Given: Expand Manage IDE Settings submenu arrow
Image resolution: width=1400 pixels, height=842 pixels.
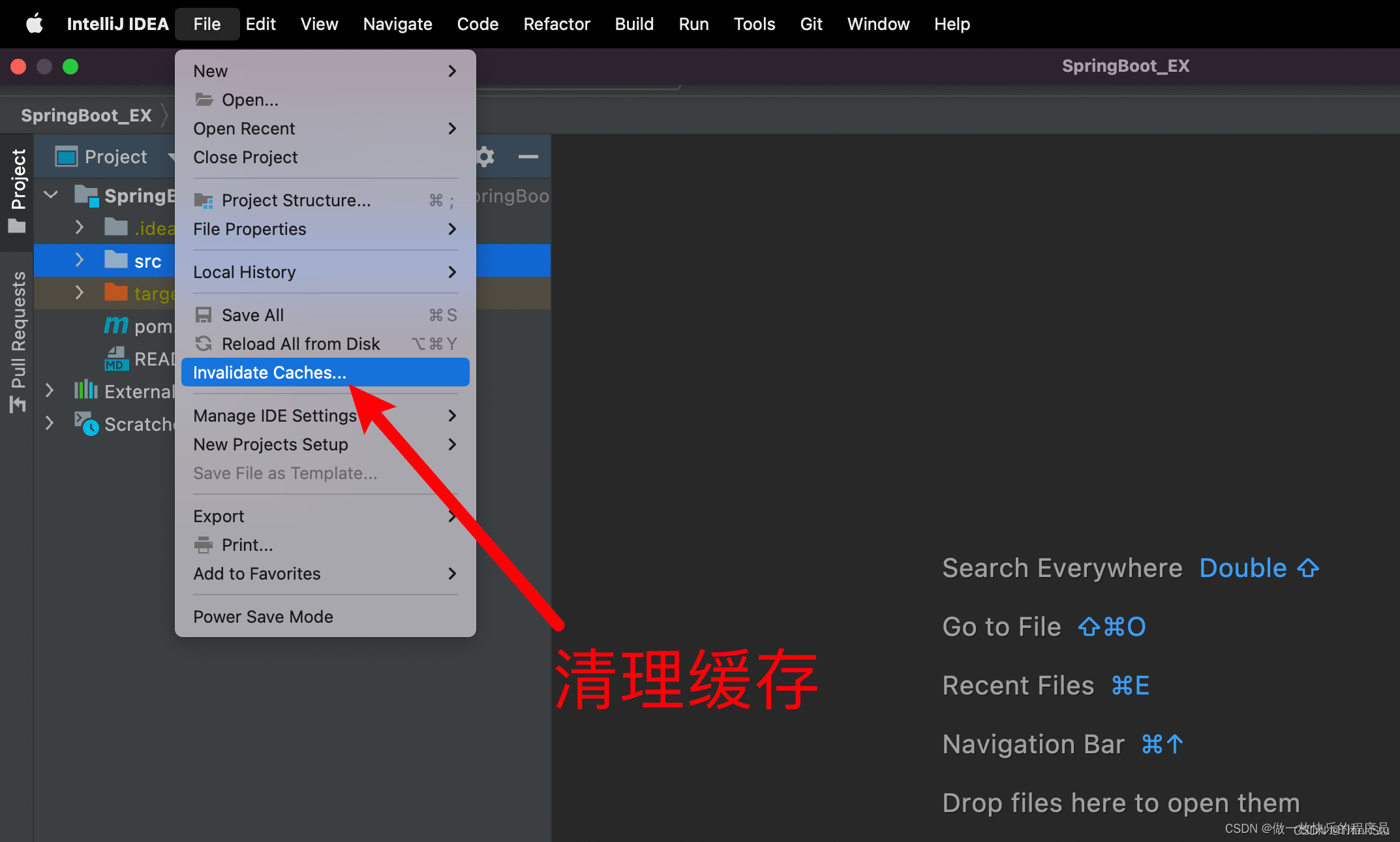Looking at the screenshot, I should [x=452, y=416].
